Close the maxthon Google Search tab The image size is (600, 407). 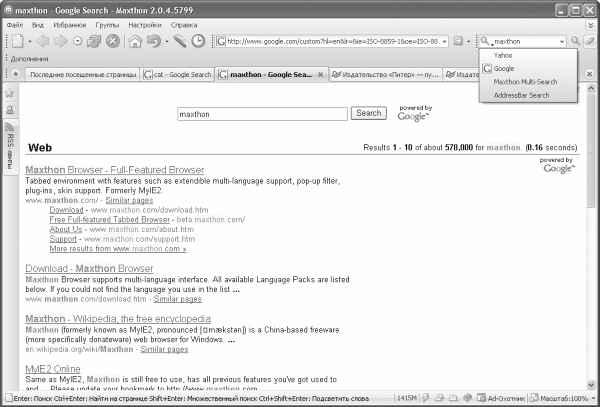(321, 75)
